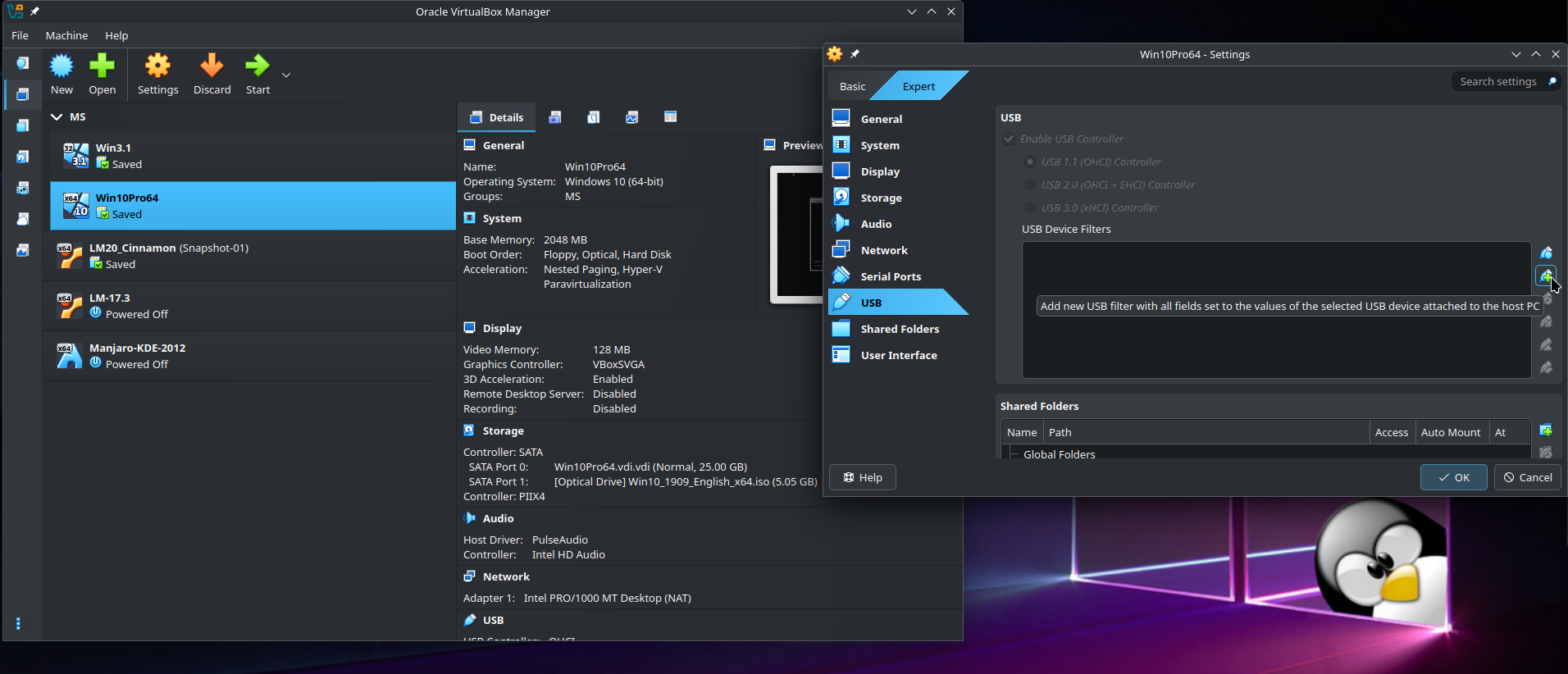Open the Storage settings section
This screenshot has height=674, width=1568.
[x=881, y=198]
